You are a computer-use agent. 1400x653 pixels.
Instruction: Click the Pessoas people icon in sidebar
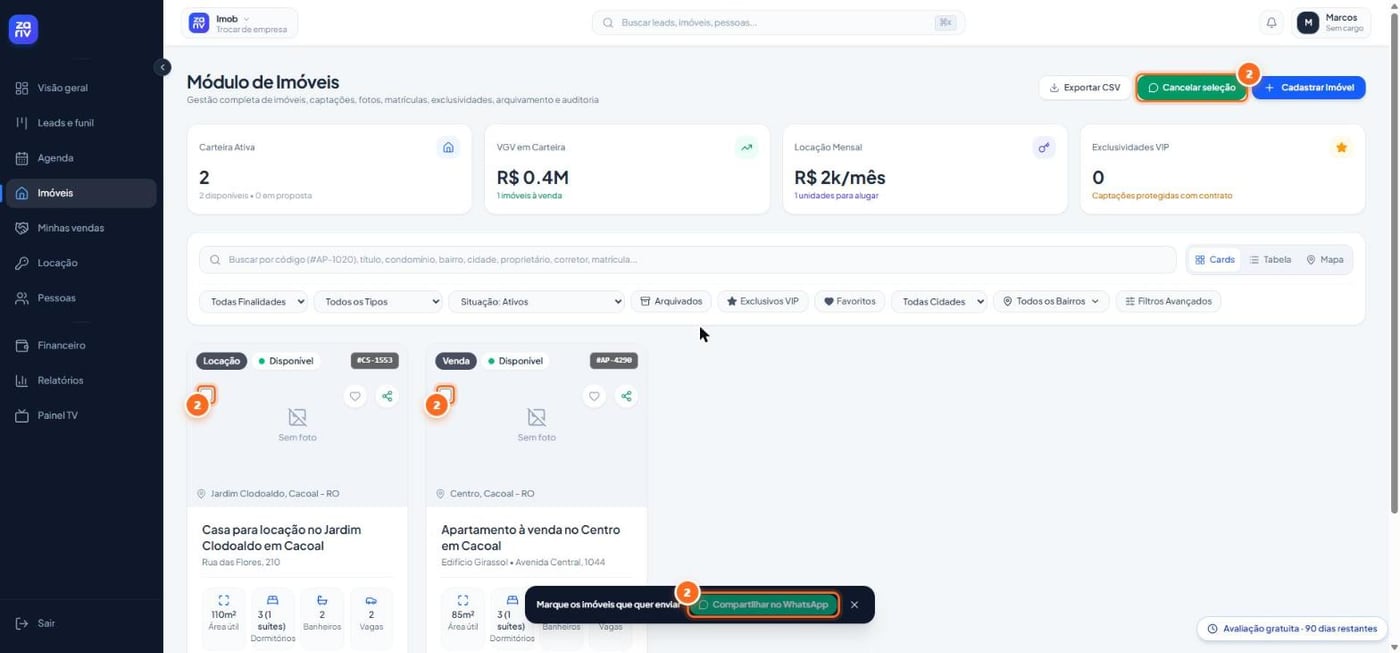click(x=22, y=298)
